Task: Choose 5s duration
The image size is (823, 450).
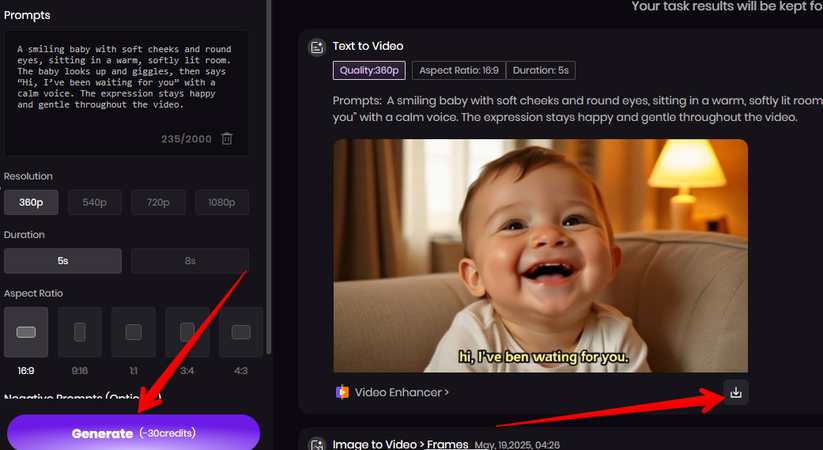Action: point(62,261)
